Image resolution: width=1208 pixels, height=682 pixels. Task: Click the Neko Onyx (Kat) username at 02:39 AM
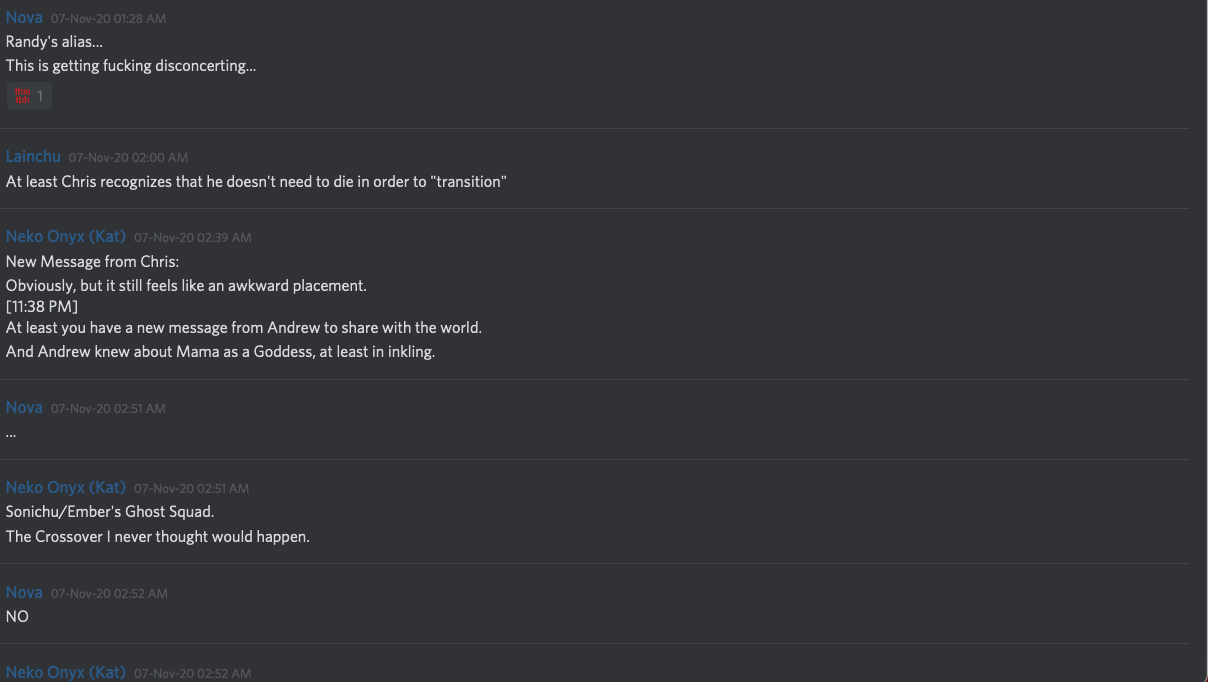(66, 237)
